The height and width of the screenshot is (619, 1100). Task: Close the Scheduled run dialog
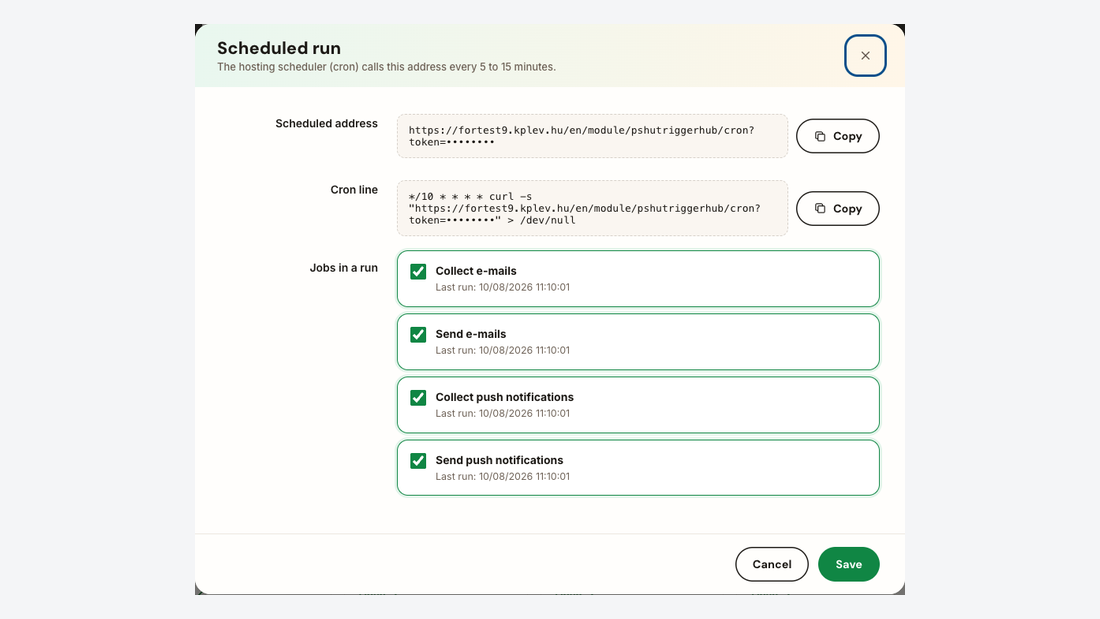[865, 55]
